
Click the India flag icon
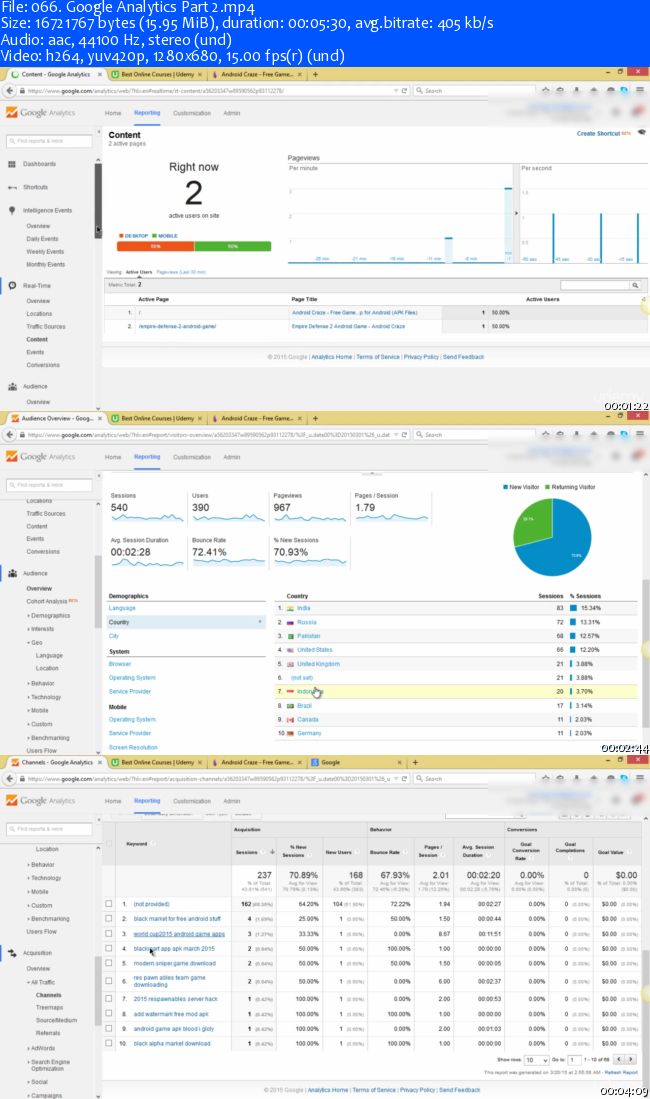[x=290, y=608]
